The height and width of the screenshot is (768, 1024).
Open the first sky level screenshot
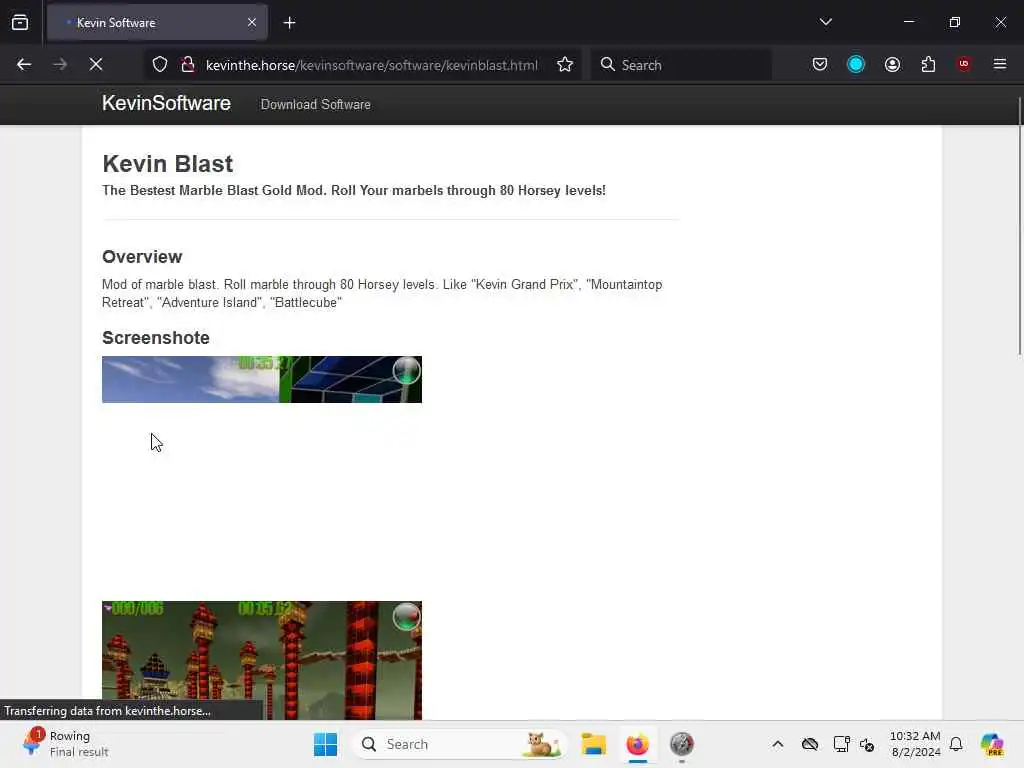point(262,379)
